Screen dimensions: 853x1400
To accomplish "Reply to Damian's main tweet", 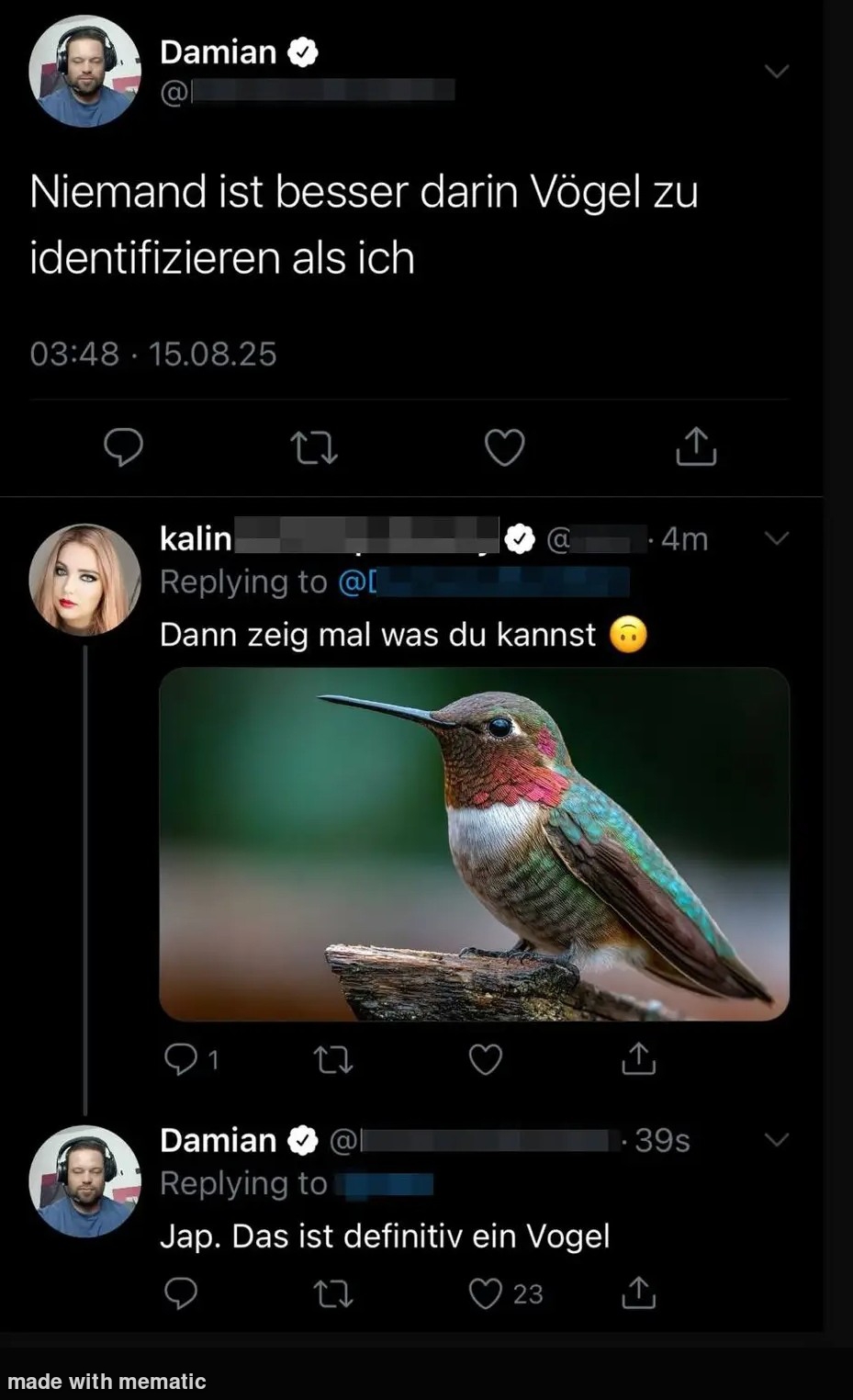I will [x=123, y=447].
